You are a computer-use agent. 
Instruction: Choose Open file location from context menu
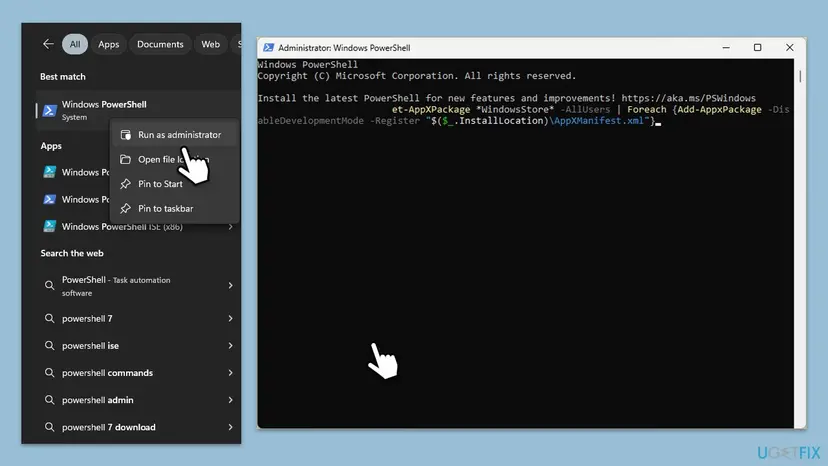point(175,159)
